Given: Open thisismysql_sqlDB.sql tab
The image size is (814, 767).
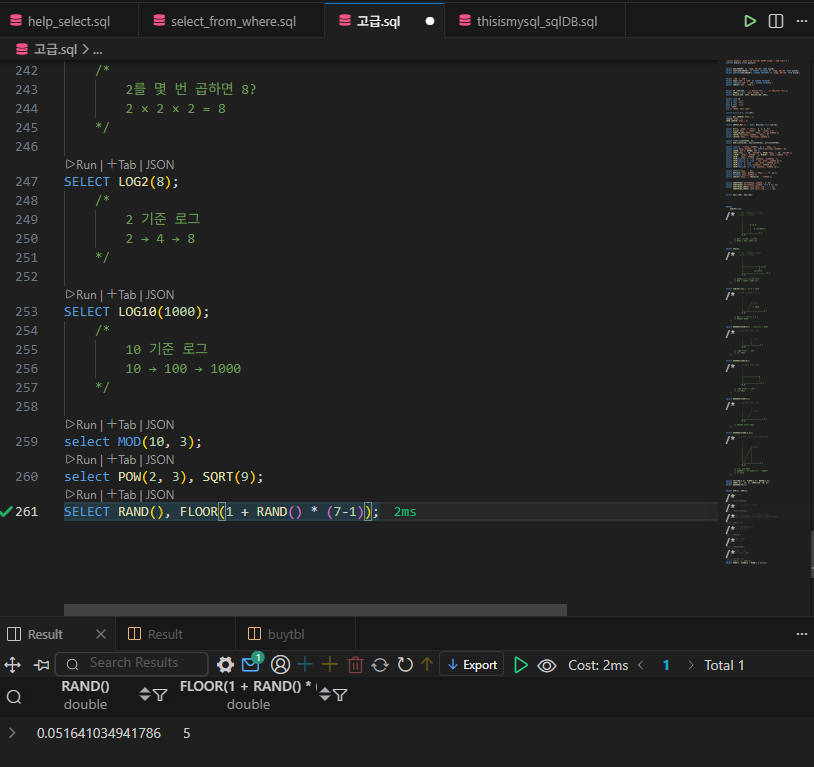Looking at the screenshot, I should [x=536, y=21].
